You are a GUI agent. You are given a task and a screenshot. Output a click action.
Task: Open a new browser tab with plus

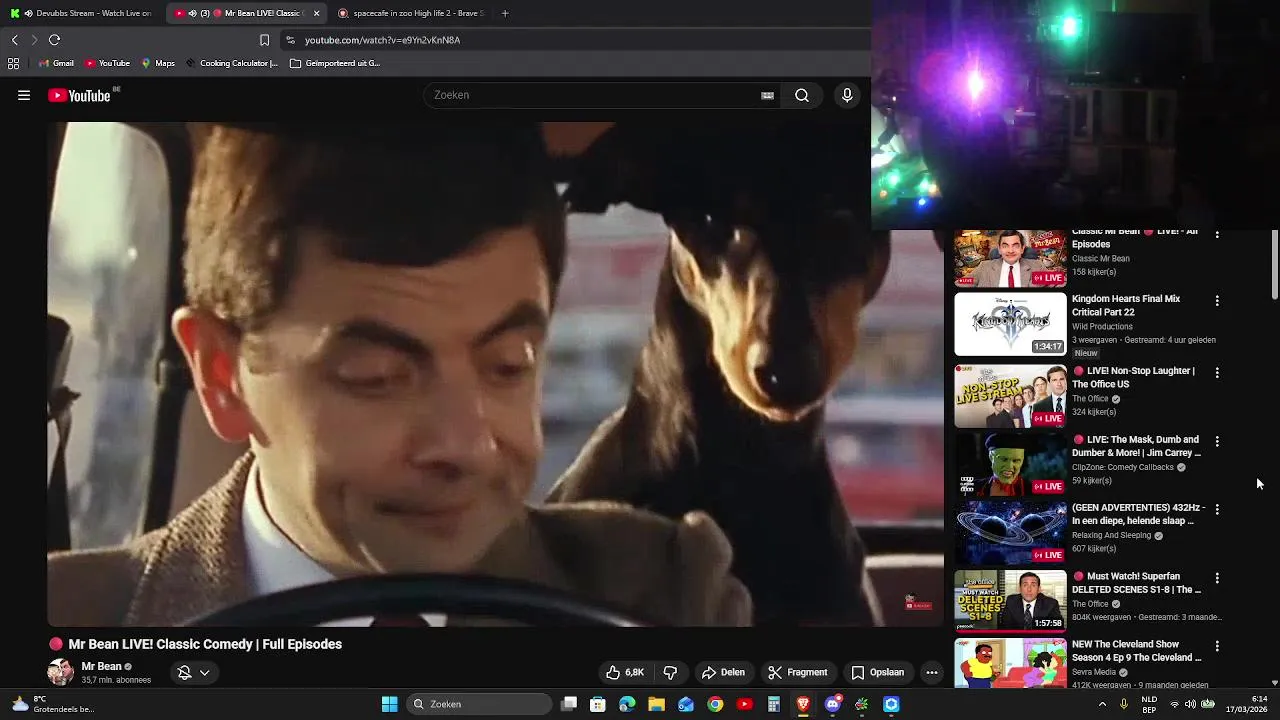(x=505, y=13)
